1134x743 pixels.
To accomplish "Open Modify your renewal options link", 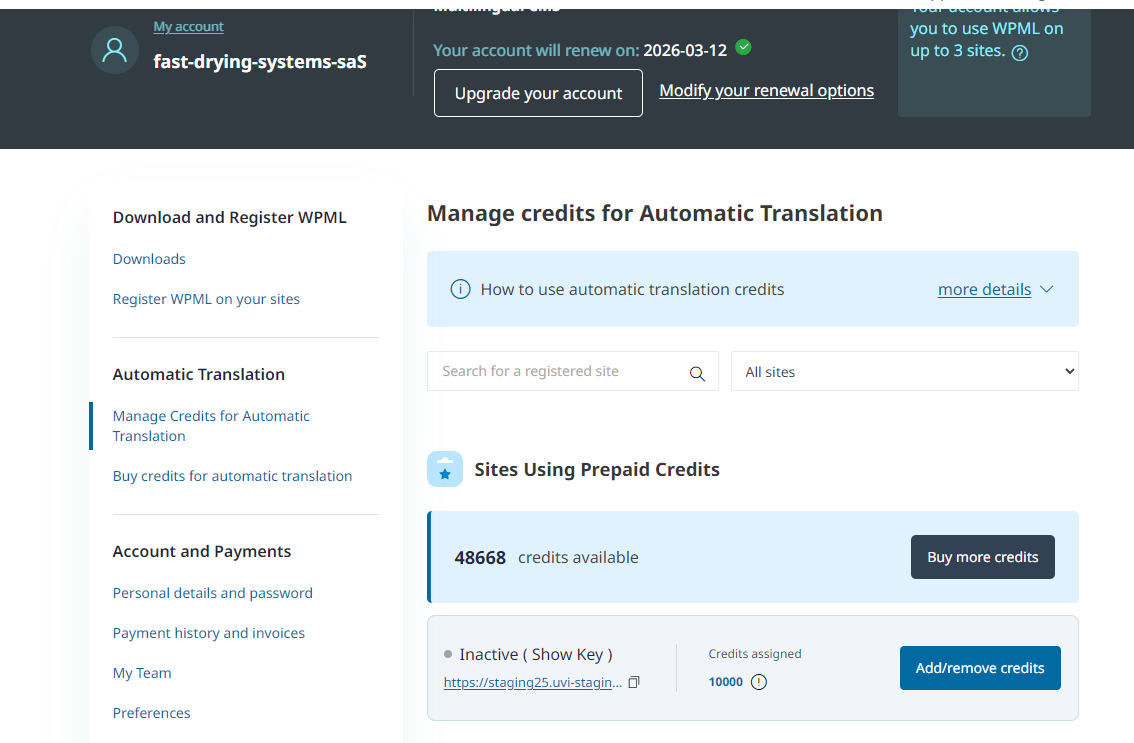I will pyautogui.click(x=766, y=90).
